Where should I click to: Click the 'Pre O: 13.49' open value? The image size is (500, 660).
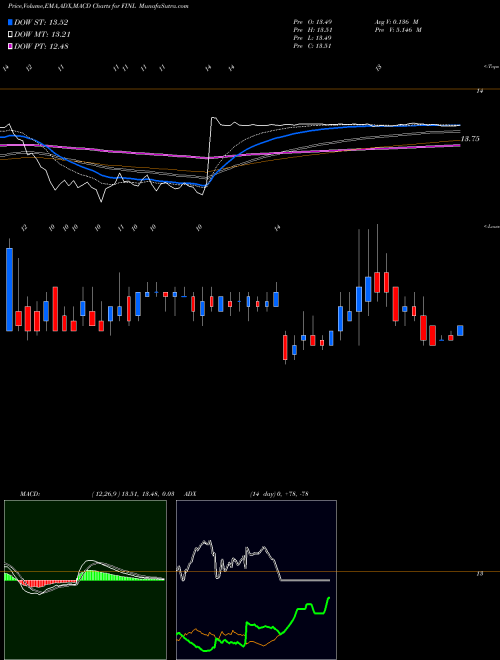[x=313, y=22]
